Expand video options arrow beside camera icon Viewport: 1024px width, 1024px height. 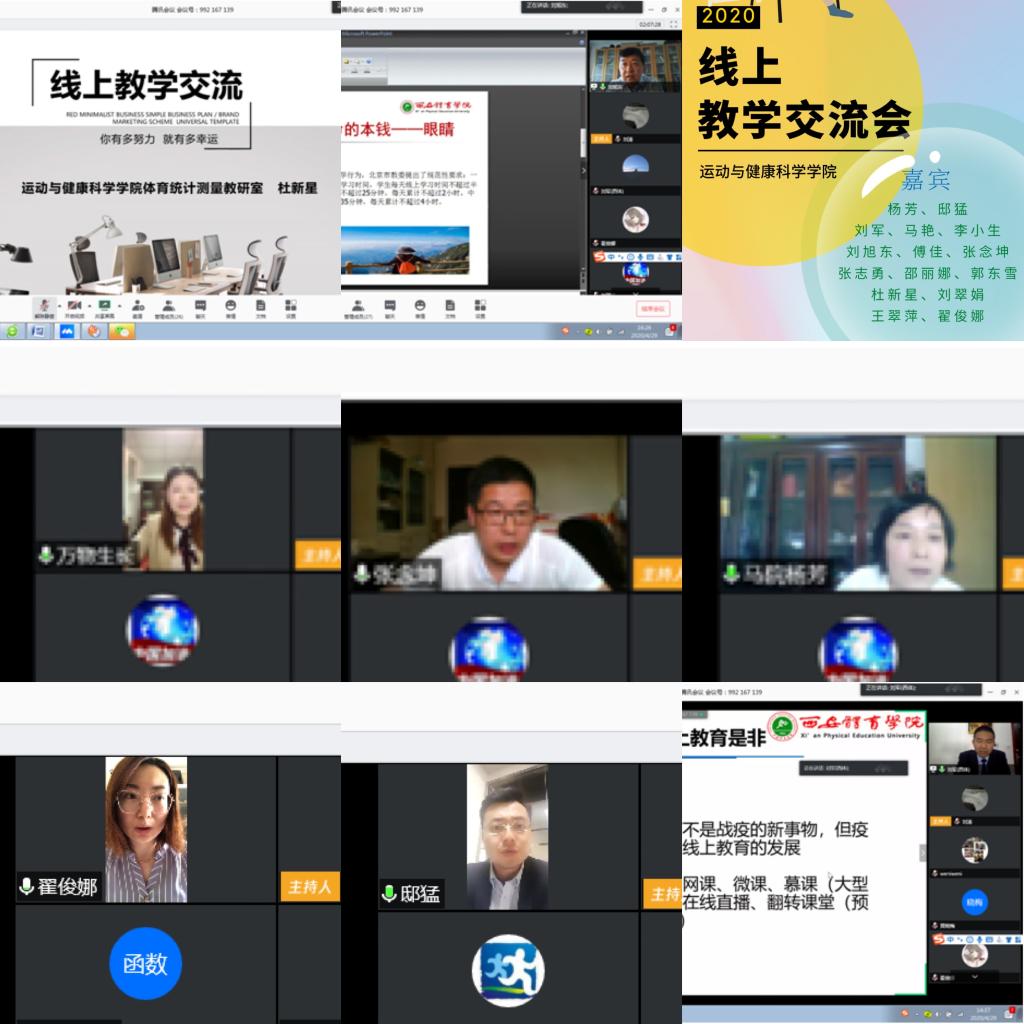[88, 305]
